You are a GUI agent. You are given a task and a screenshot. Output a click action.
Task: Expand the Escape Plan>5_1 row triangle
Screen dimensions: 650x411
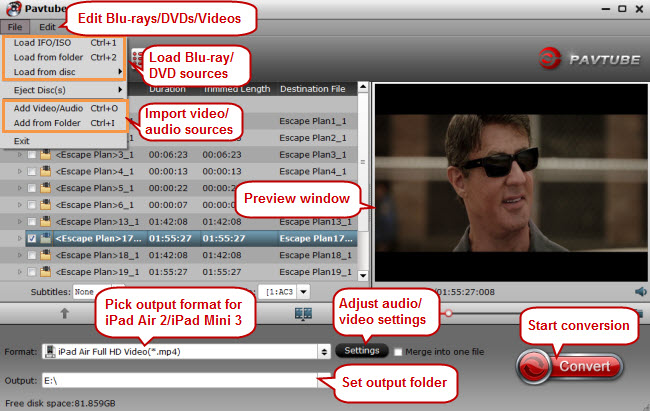(19, 188)
